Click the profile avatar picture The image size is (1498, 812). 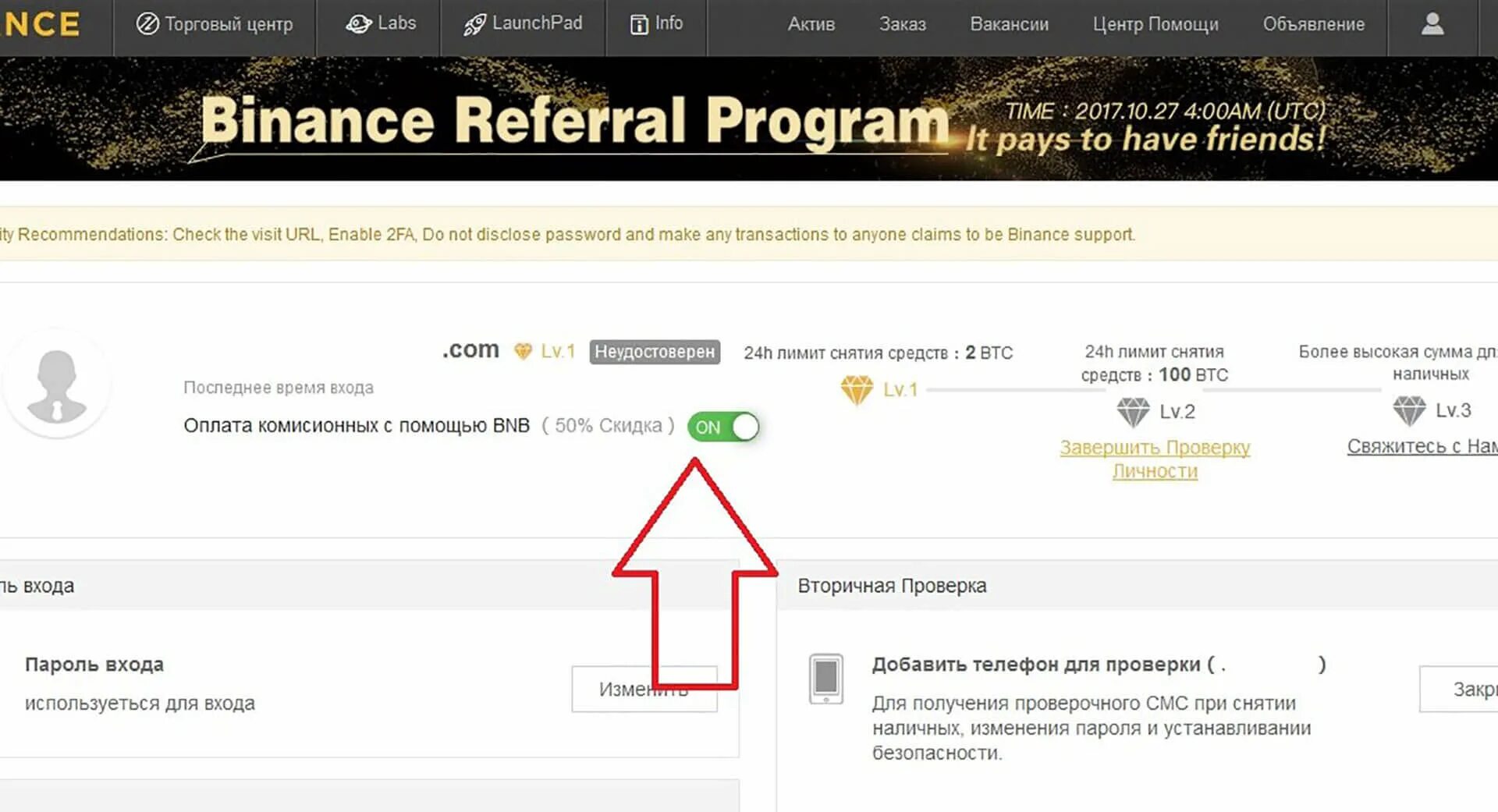(x=56, y=384)
